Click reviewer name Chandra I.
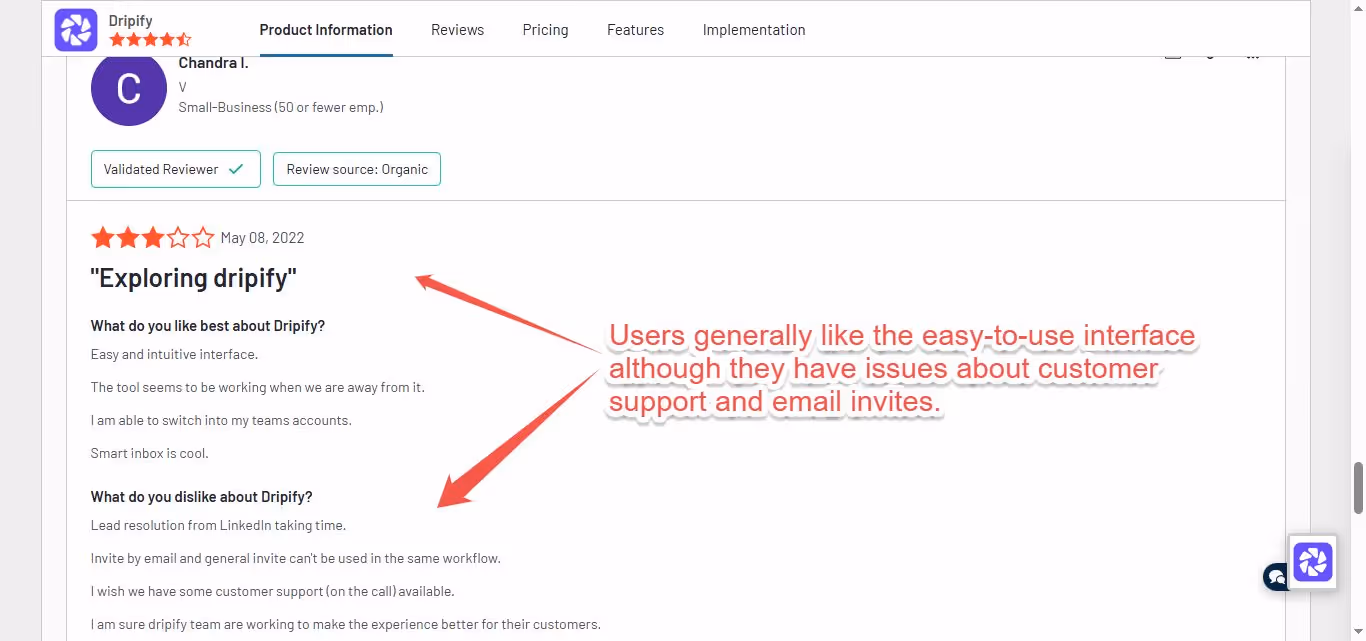 [213, 63]
